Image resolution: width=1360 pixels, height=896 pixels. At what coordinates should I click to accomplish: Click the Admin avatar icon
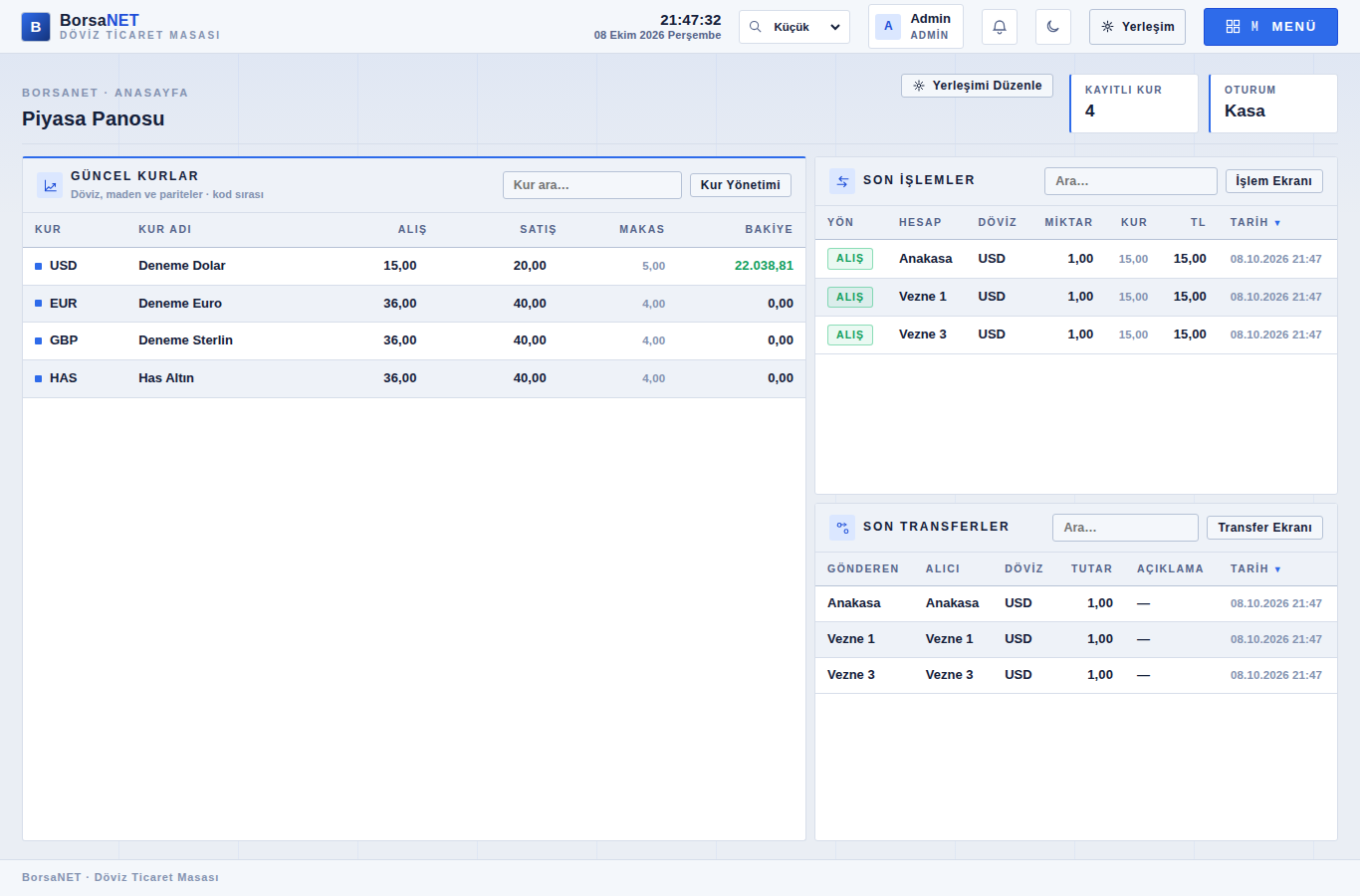click(x=888, y=27)
